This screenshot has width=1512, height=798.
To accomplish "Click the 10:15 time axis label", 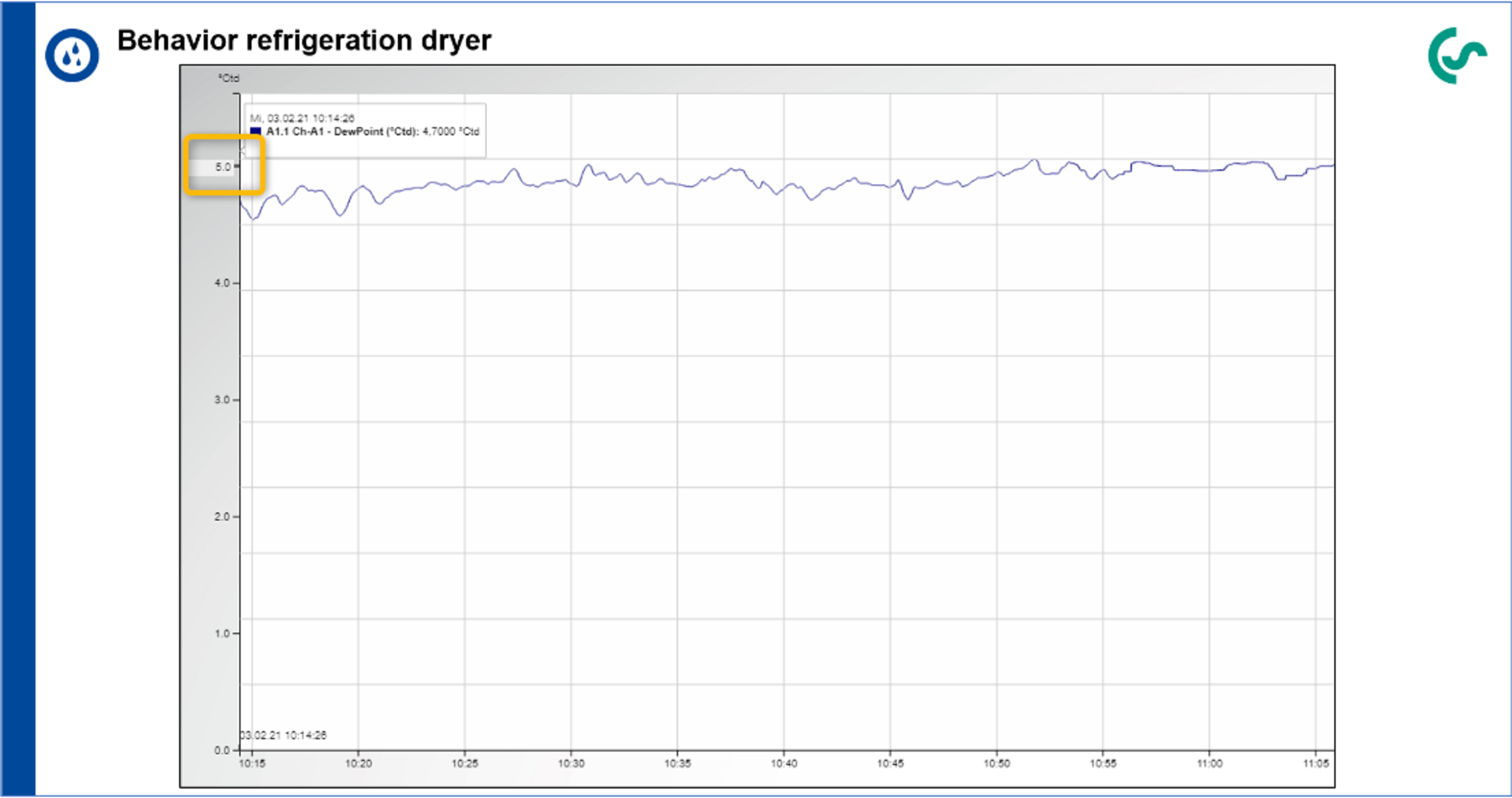I will pos(252,763).
